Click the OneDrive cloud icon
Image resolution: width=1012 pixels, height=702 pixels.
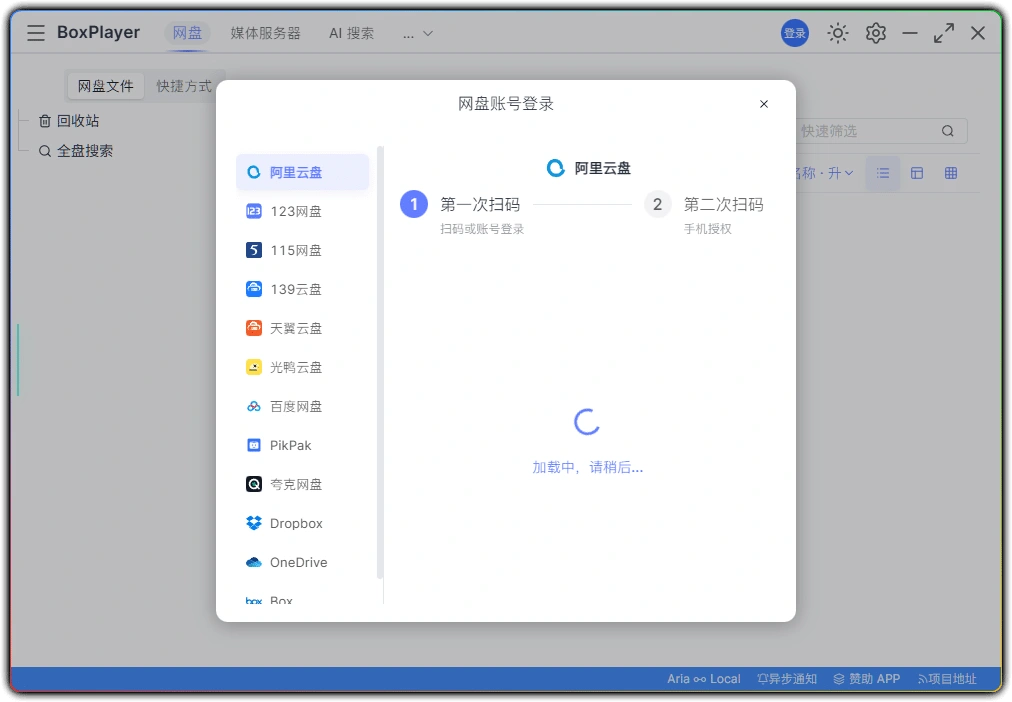[x=254, y=563]
